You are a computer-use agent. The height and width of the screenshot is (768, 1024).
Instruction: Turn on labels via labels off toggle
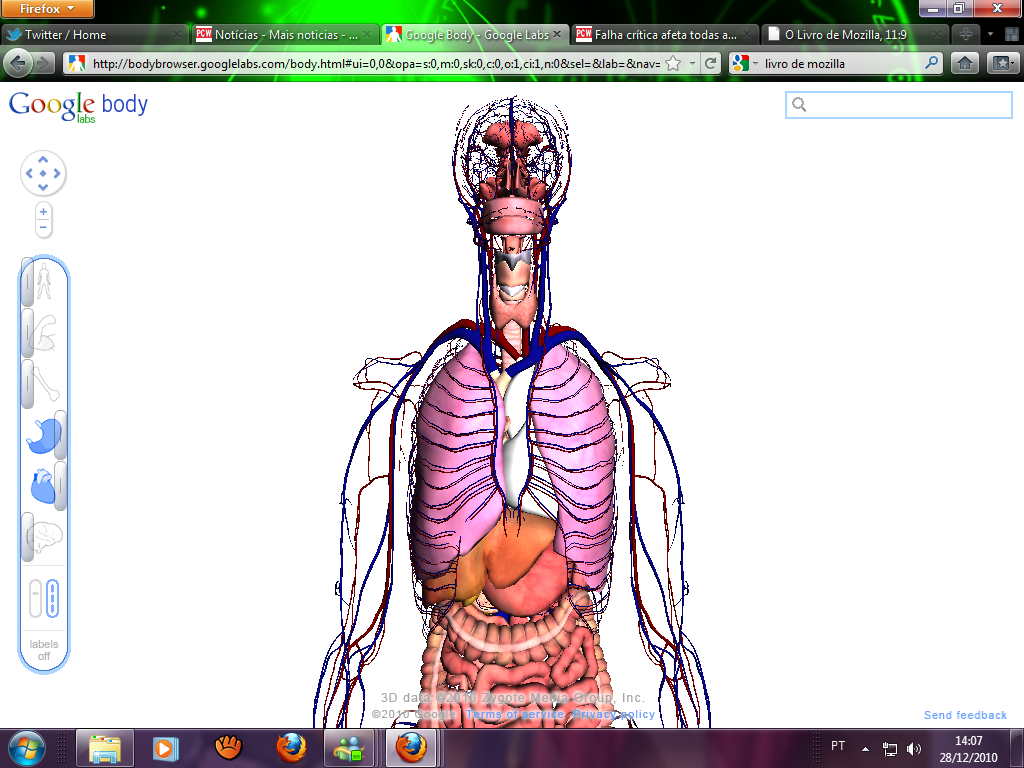pos(44,650)
